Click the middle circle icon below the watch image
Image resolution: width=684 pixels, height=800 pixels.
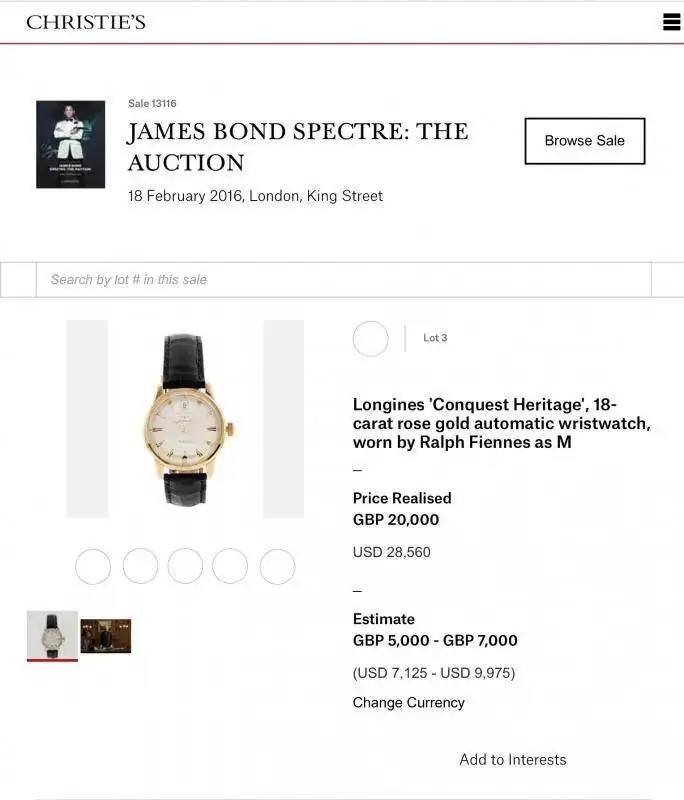coord(185,567)
